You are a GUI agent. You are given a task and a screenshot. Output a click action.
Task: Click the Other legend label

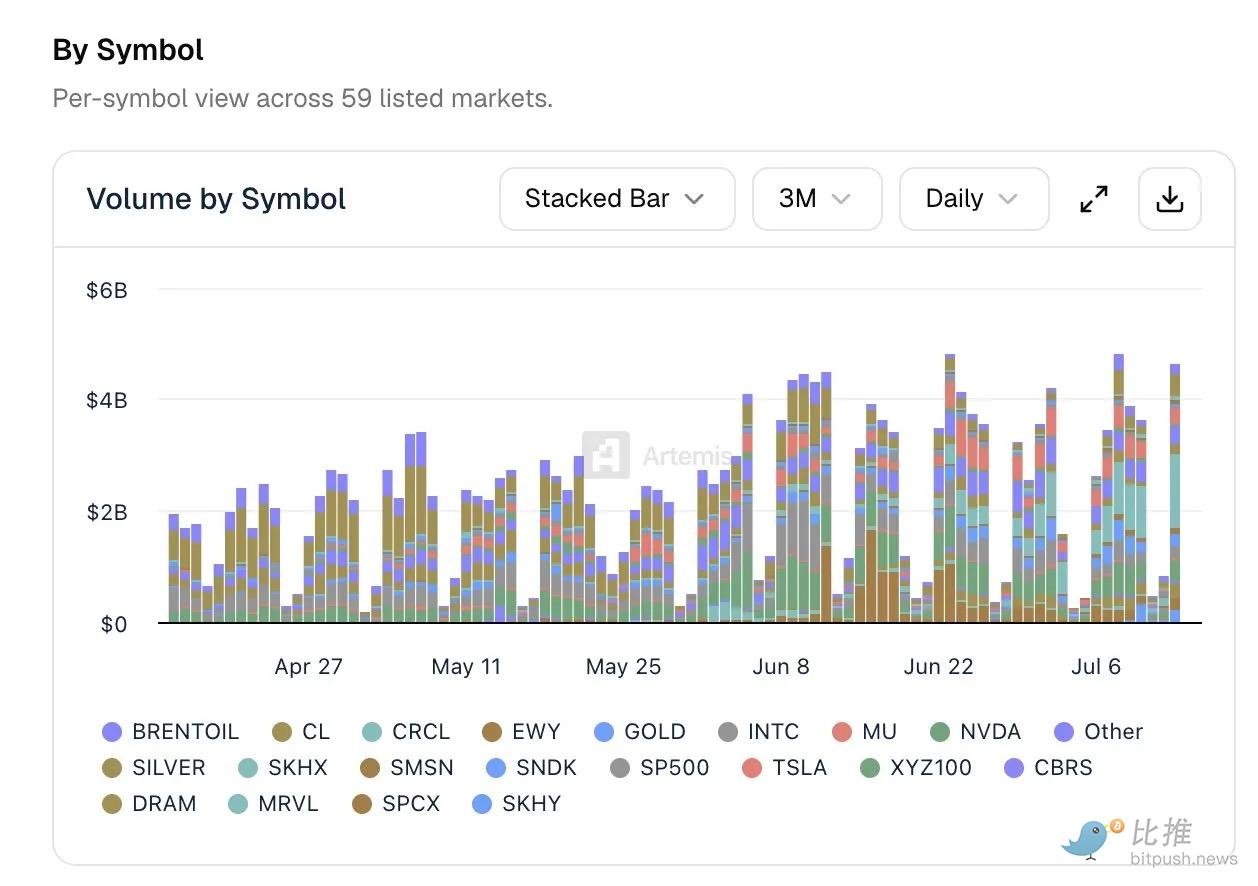[1113, 732]
